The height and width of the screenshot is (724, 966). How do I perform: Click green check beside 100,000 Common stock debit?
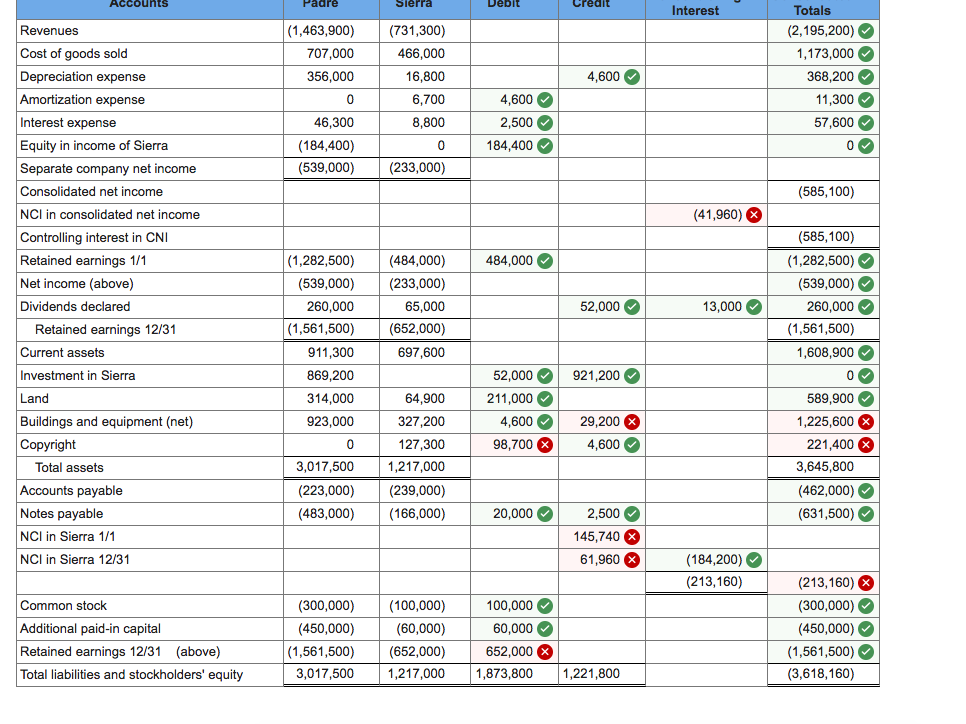pyautogui.click(x=545, y=606)
